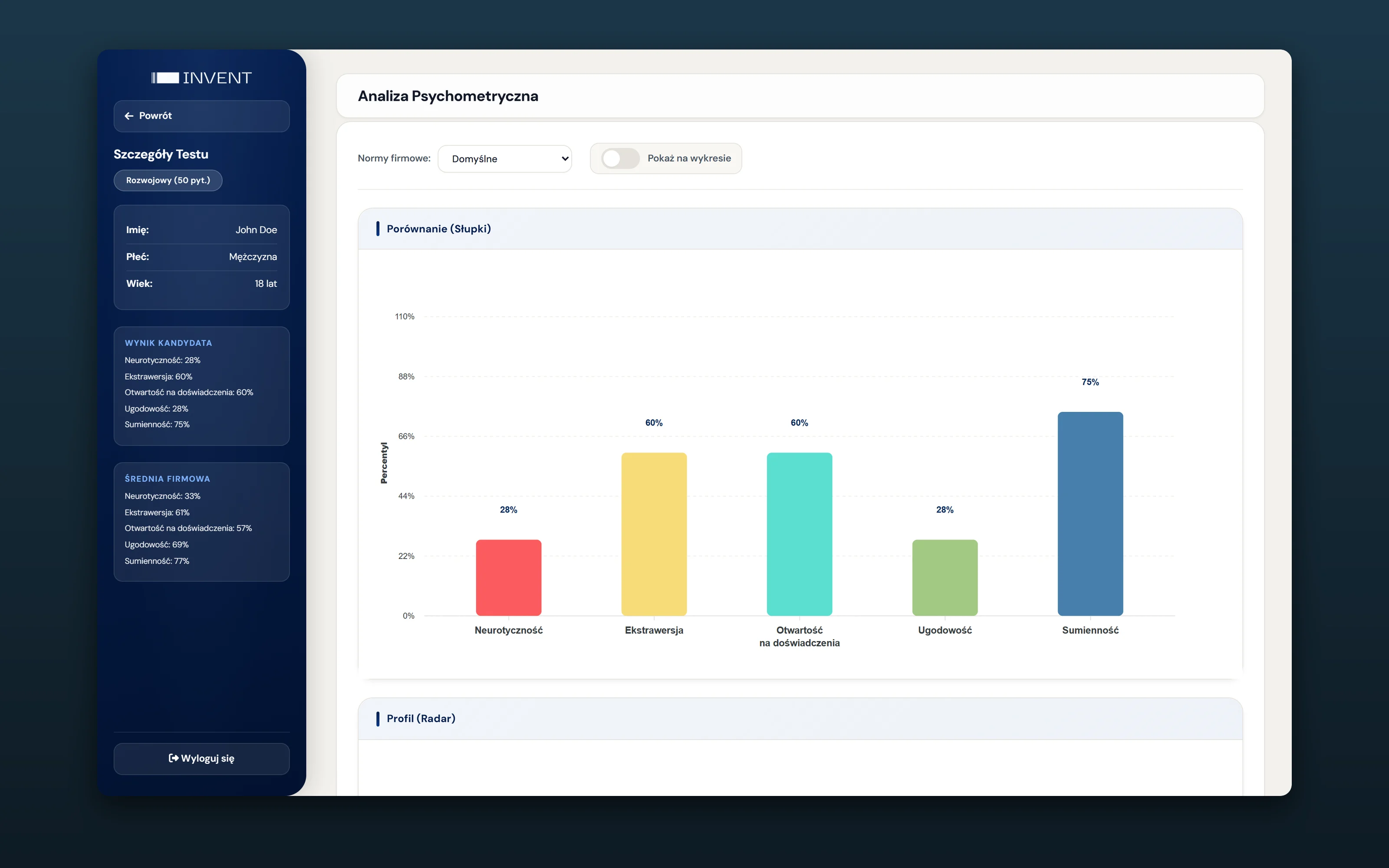Click the Analiza Psychometryczna title
Viewport: 1389px width, 868px height.
448,96
